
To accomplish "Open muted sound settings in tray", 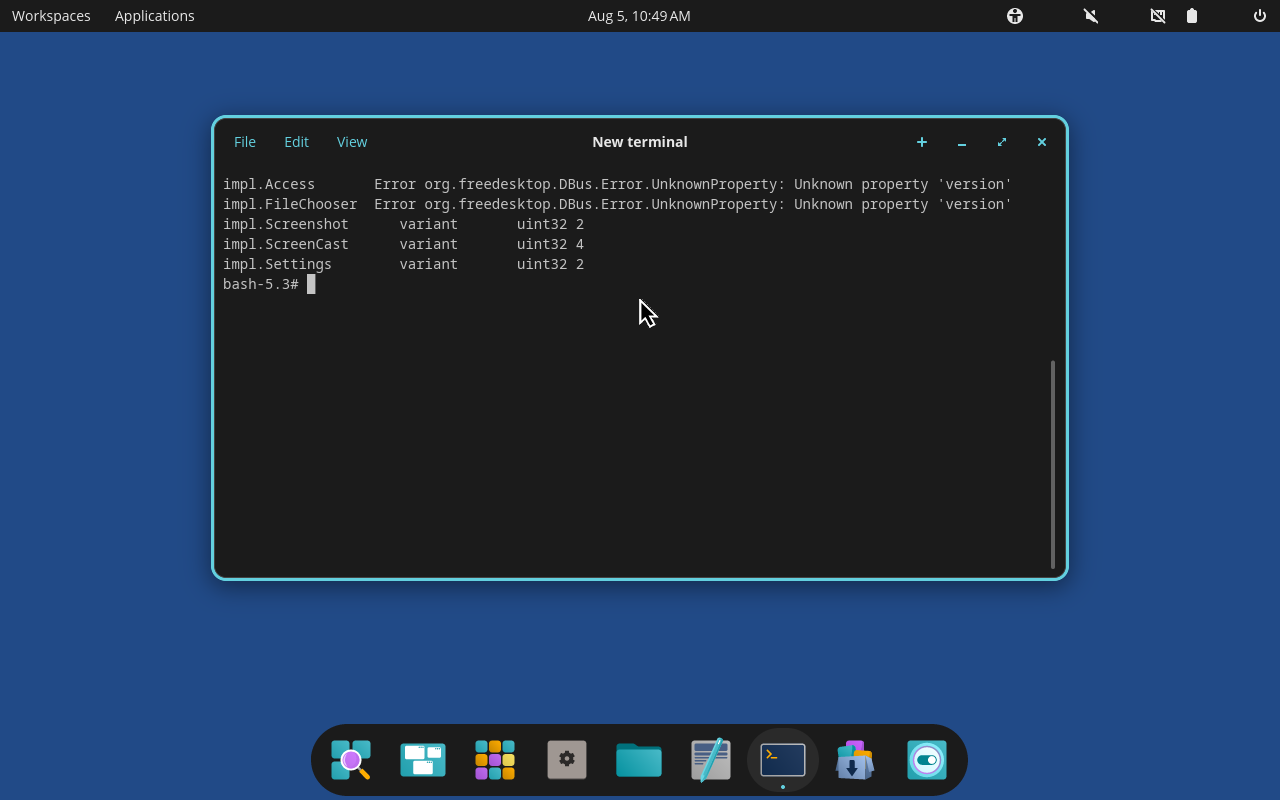I will (x=1091, y=16).
